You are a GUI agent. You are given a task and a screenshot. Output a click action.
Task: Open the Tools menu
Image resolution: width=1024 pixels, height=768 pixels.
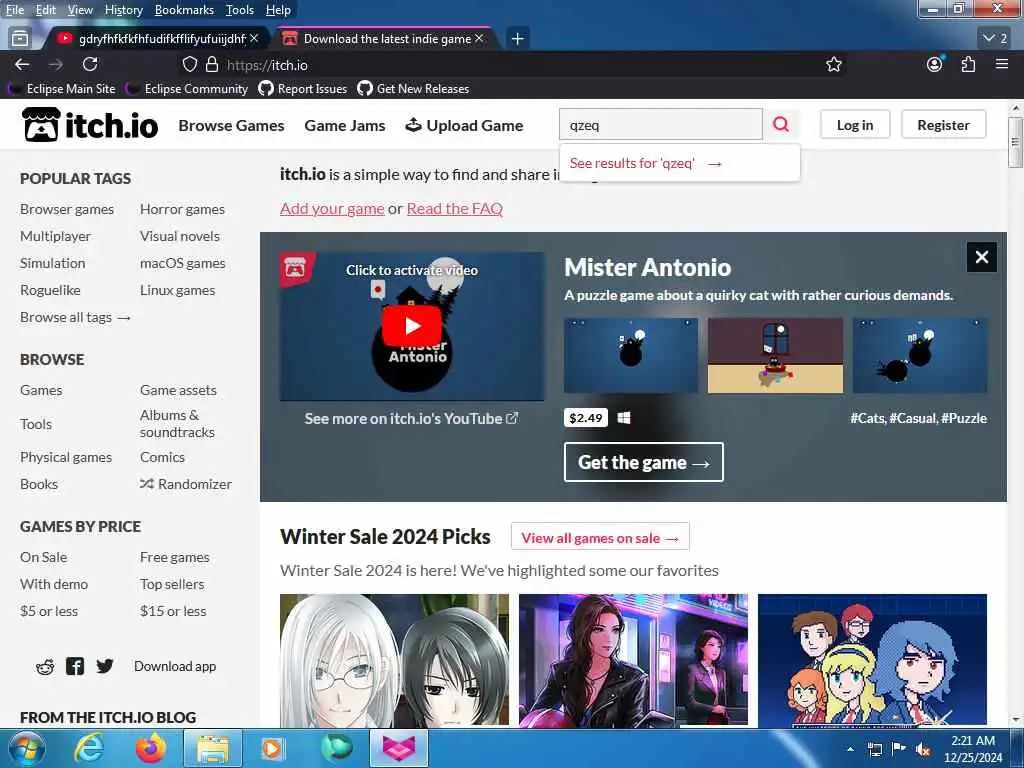point(240,10)
